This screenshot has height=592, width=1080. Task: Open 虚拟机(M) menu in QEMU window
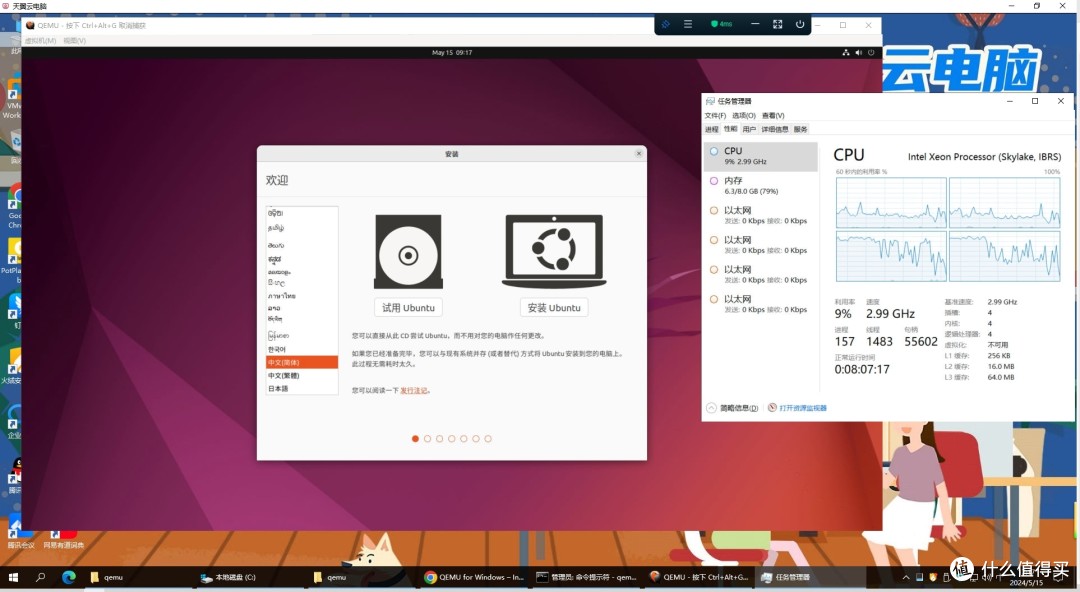pyautogui.click(x=40, y=41)
